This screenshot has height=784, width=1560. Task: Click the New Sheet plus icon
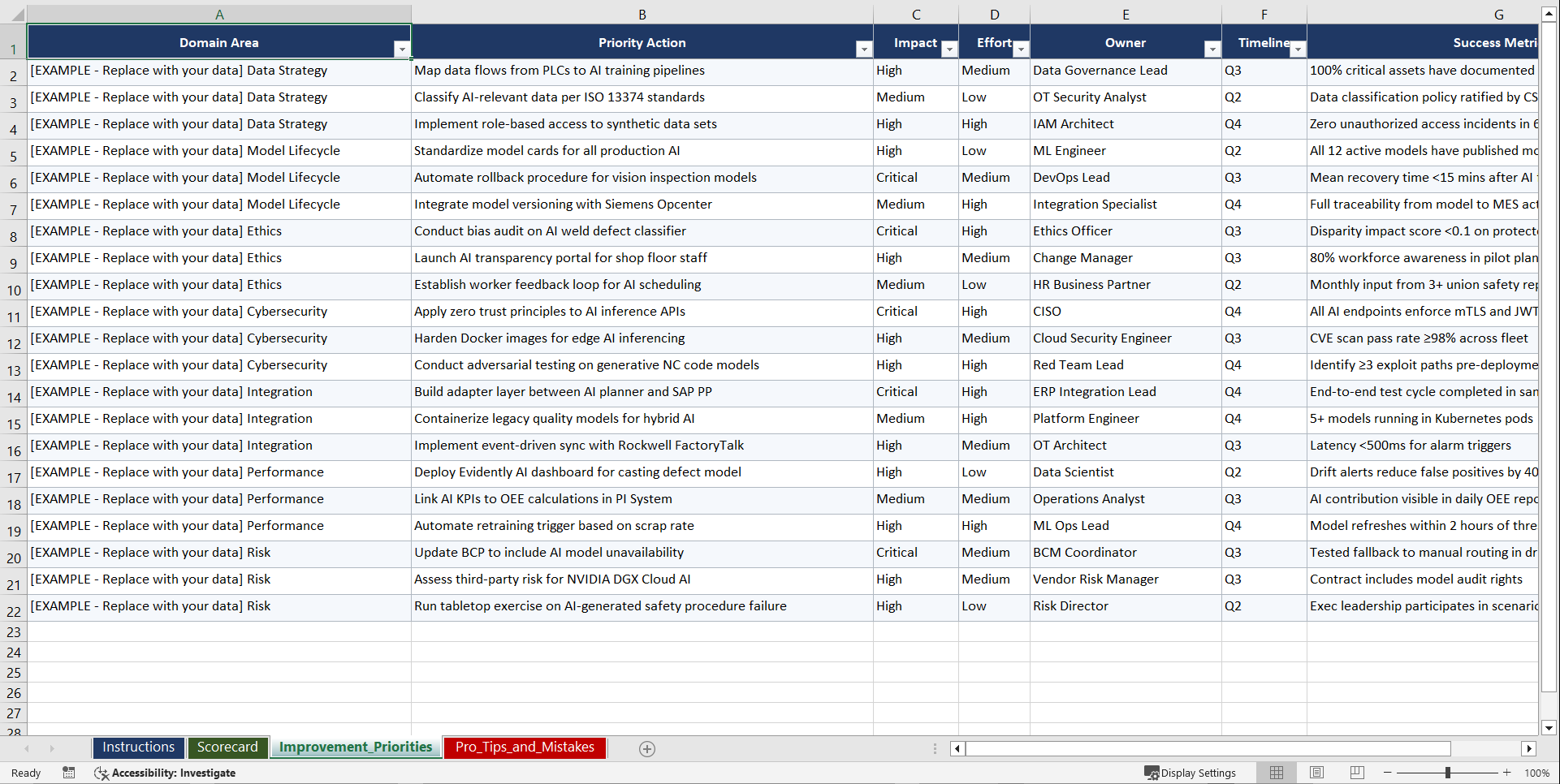click(647, 748)
